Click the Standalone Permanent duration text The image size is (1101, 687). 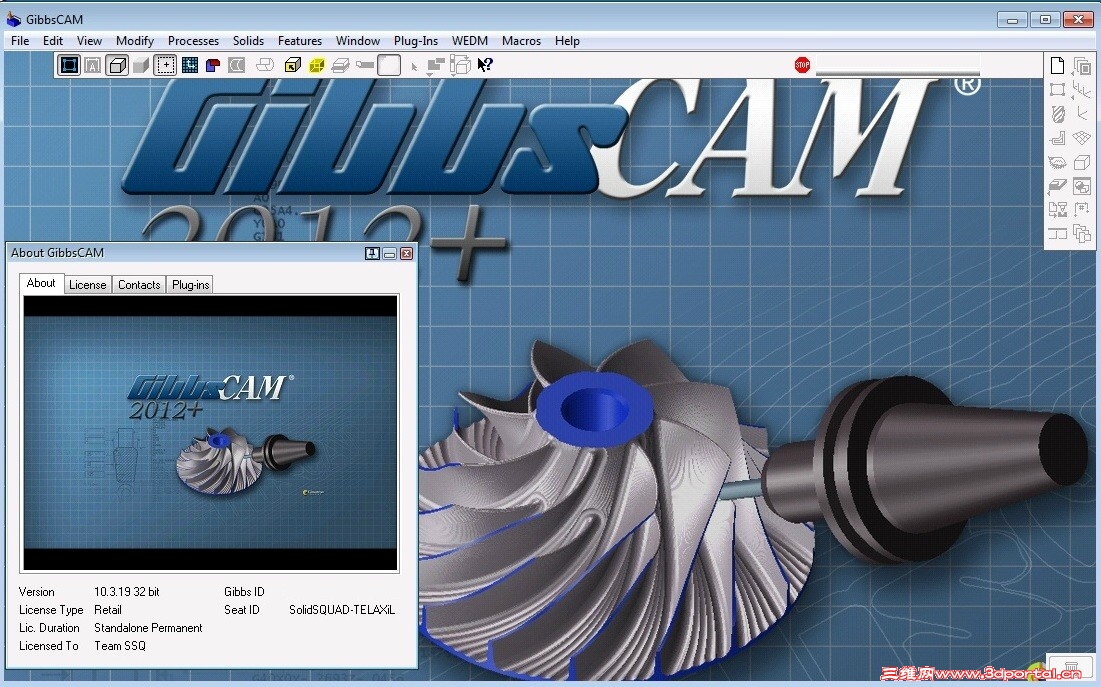click(x=148, y=628)
